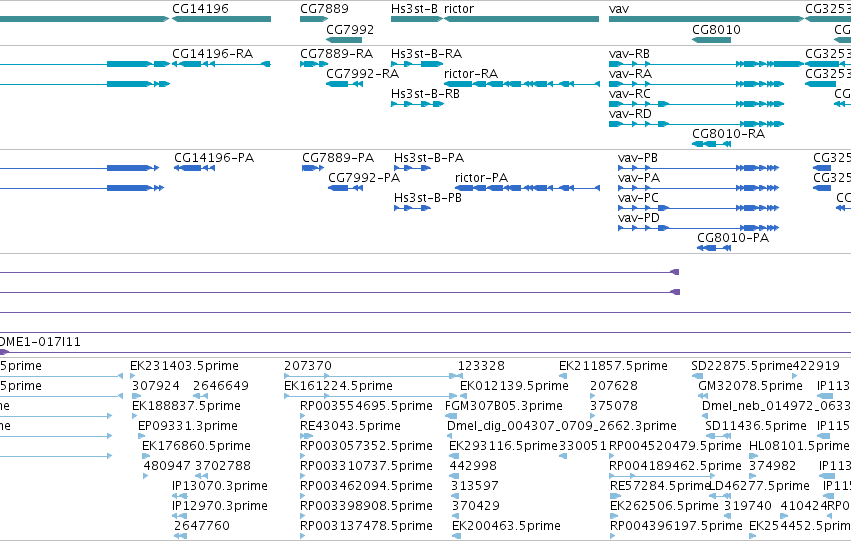
Task: Select the vav-PC protein feature
Action: pyautogui.click(x=698, y=208)
